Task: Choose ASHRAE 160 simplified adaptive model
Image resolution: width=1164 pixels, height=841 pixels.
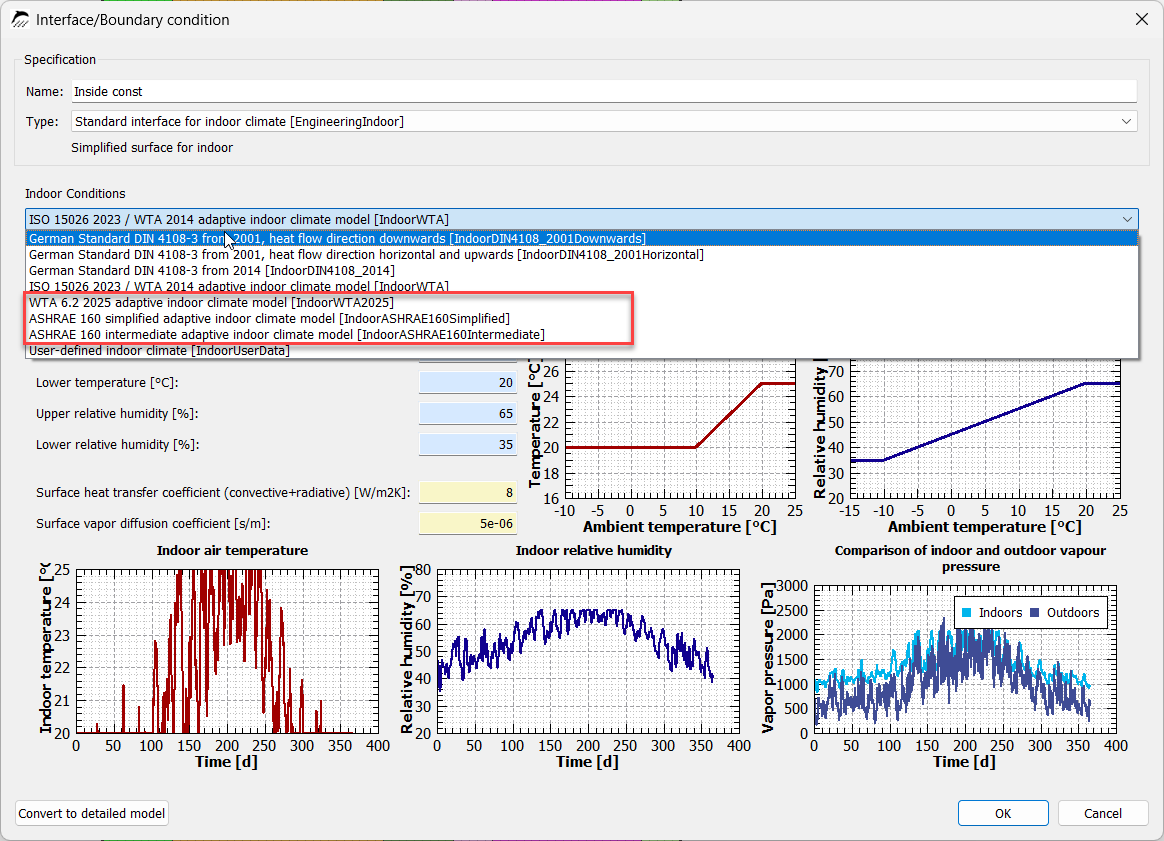Action: pos(582,318)
